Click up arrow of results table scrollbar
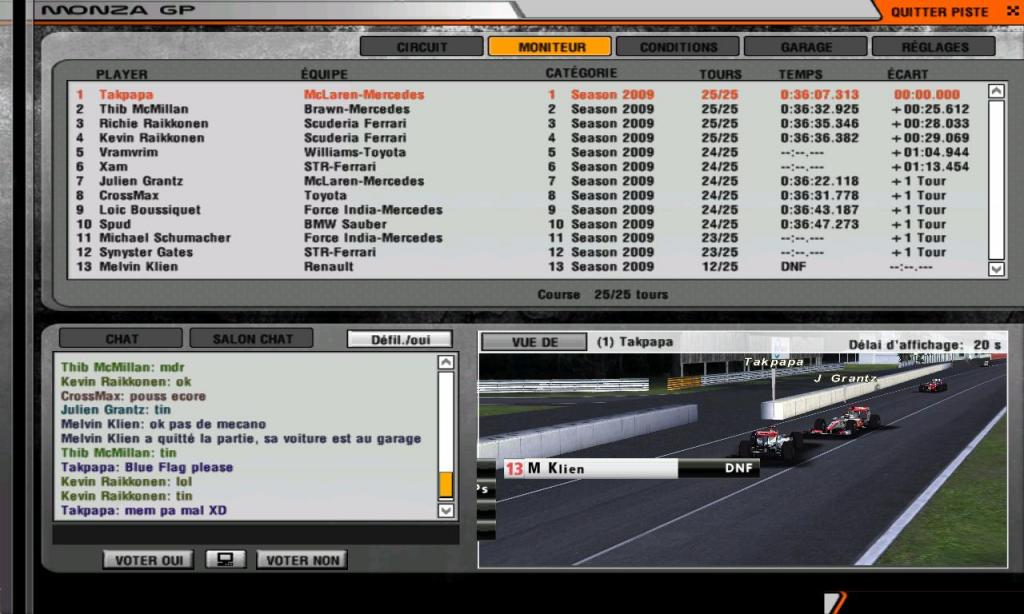The width and height of the screenshot is (1024, 614). pos(996,91)
